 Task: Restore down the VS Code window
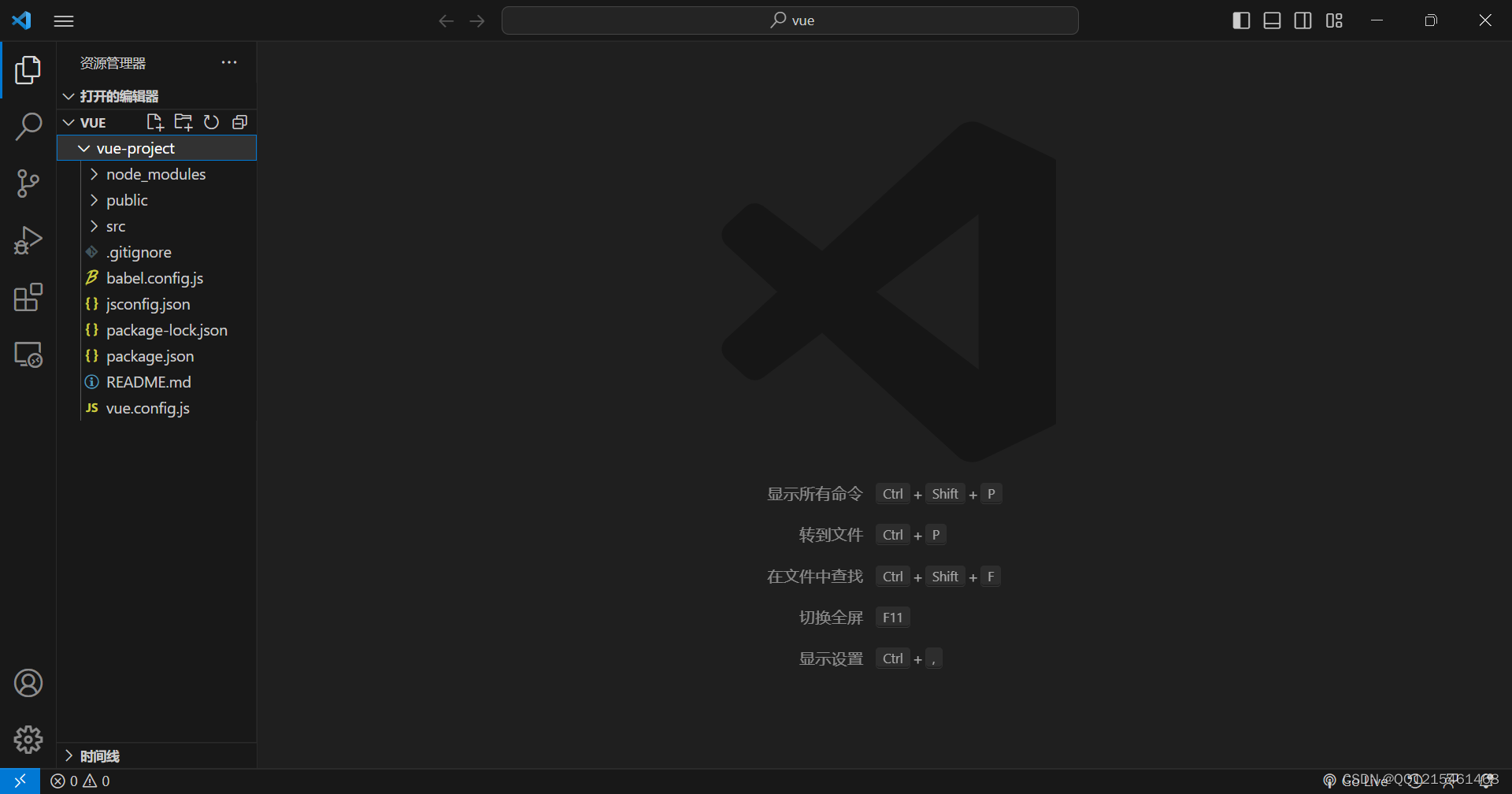click(1431, 20)
